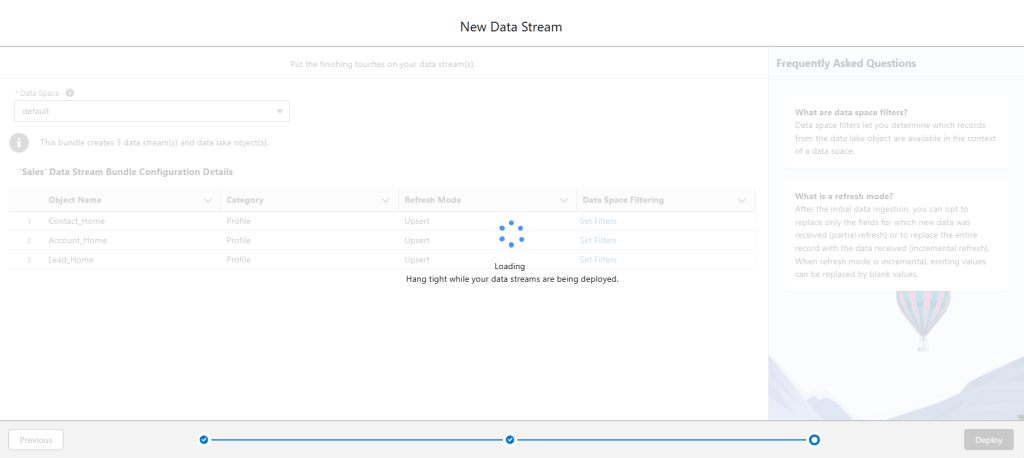1024x458 pixels.
Task: Click Set Filters for Account_Home
Action: pyautogui.click(x=598, y=240)
